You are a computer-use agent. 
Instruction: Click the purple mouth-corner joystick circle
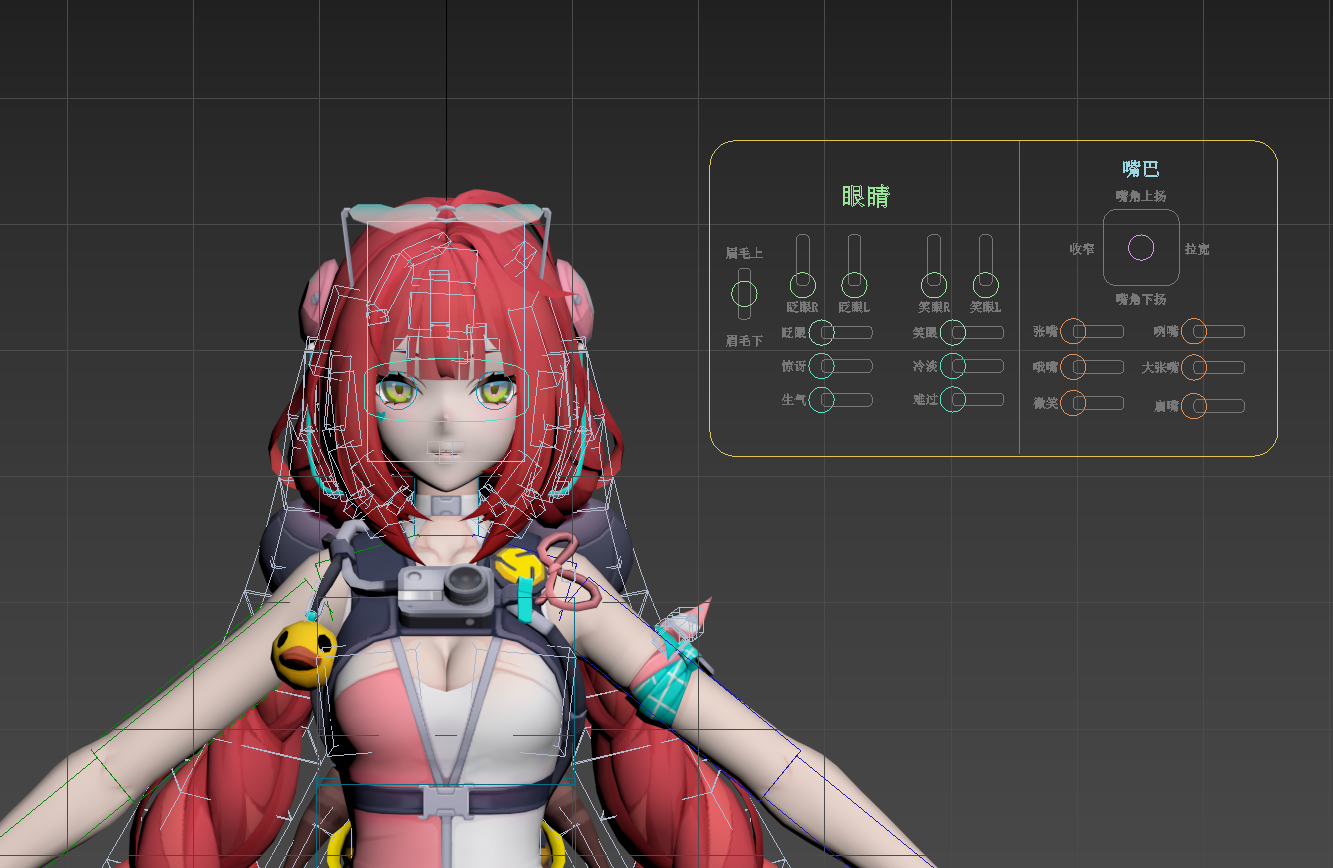tap(1141, 248)
